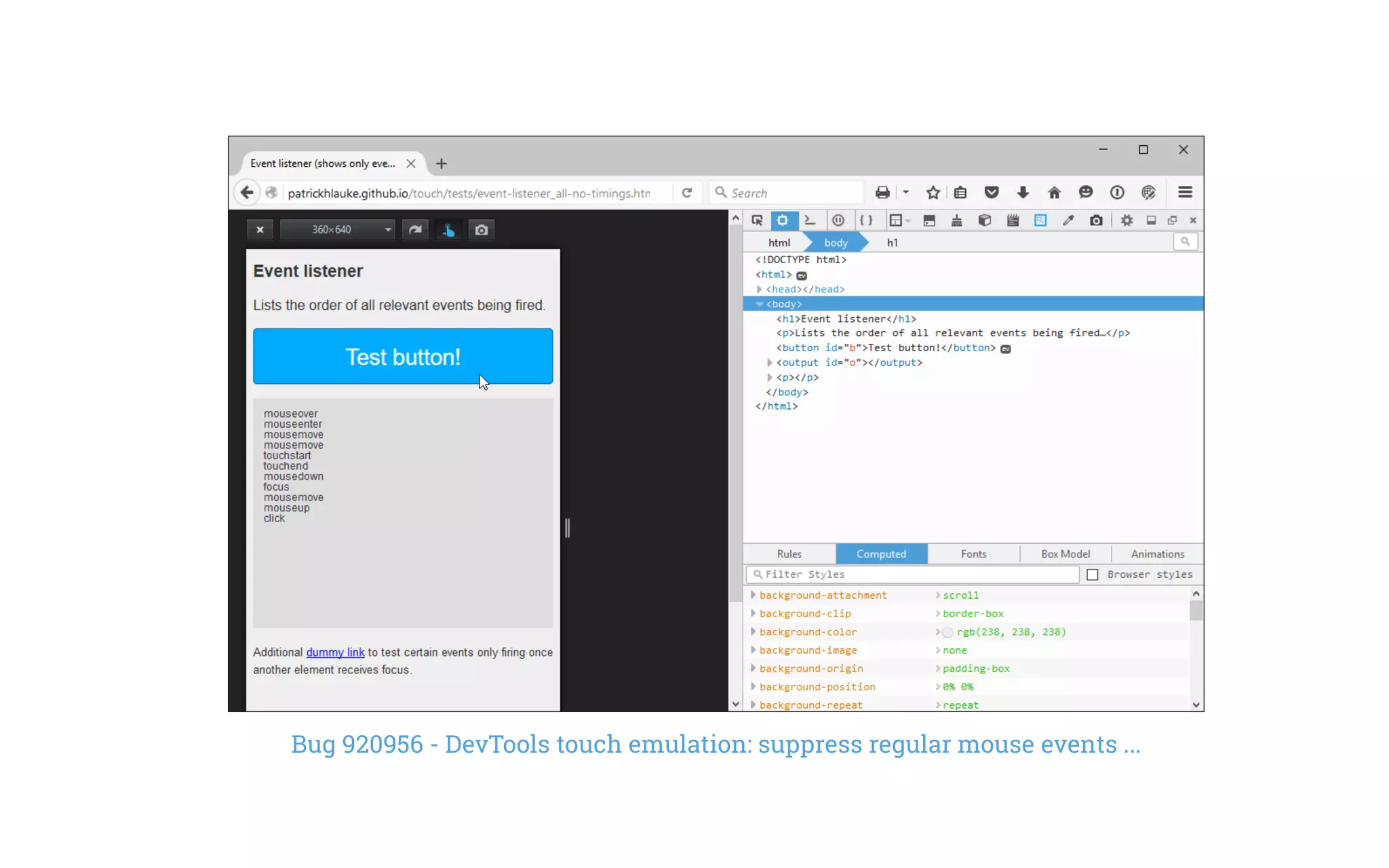Switch to the Rules tab
1389x868 pixels.
click(x=789, y=554)
